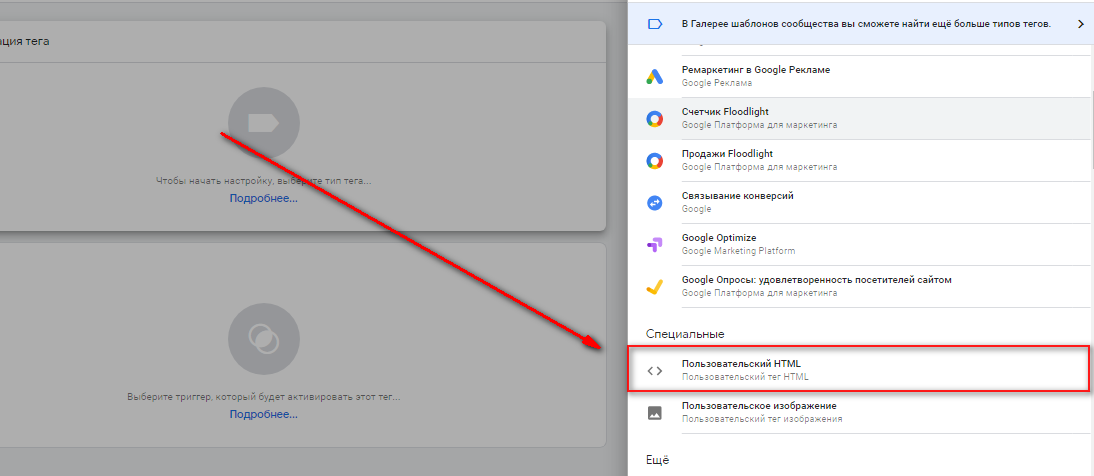1094x476 pixels.
Task: Click the conversion linker blue icon
Action: click(654, 202)
